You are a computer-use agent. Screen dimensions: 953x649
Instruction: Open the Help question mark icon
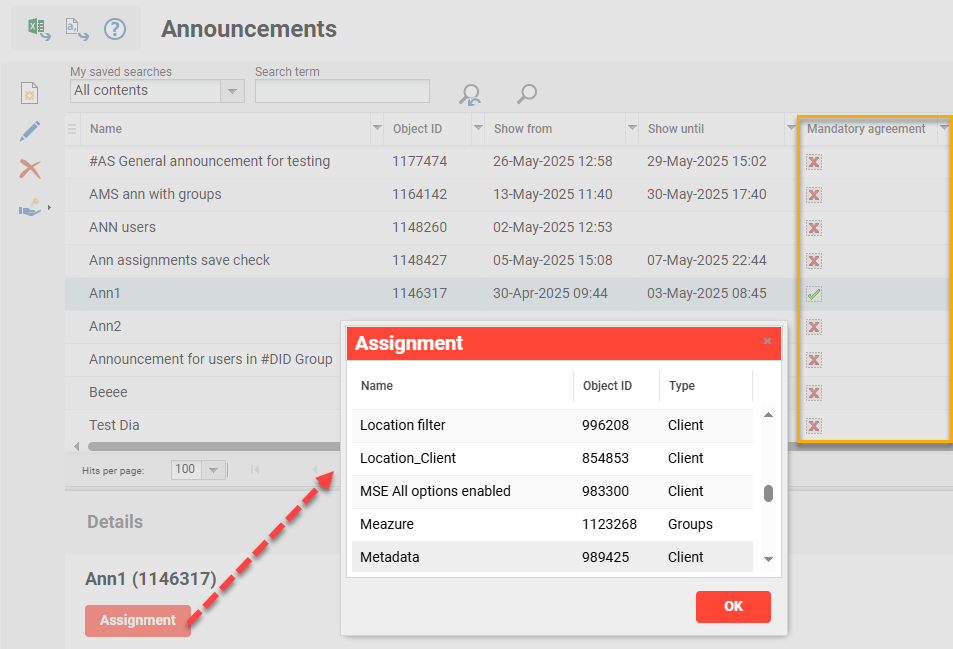point(114,28)
